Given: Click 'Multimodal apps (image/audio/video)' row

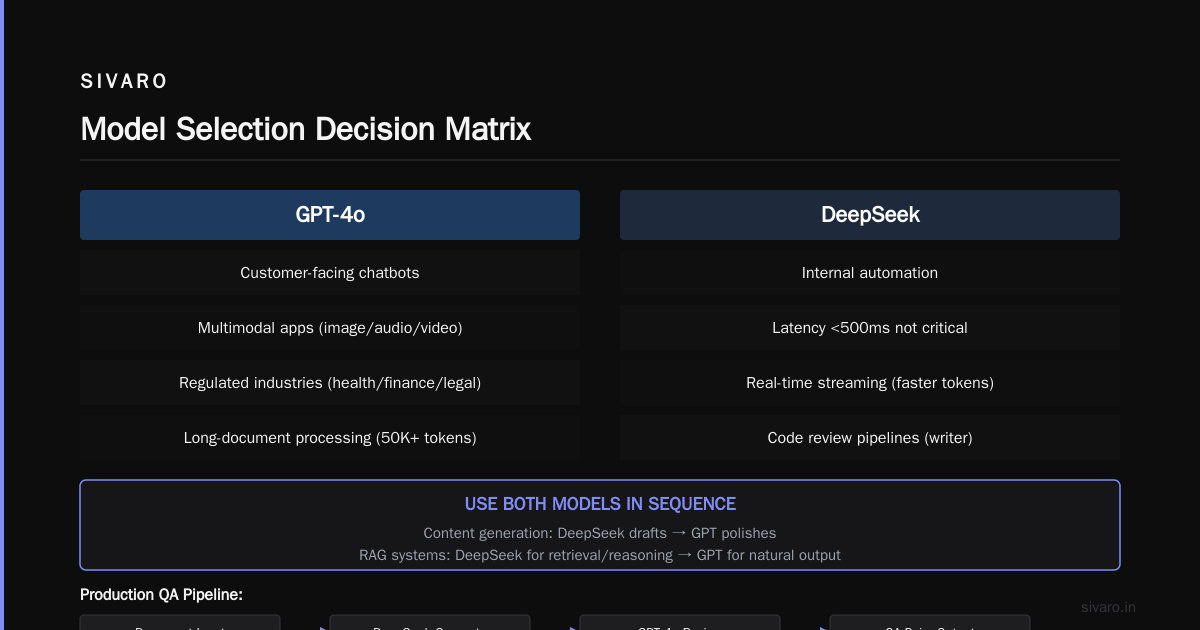Looking at the screenshot, I should (x=330, y=327).
